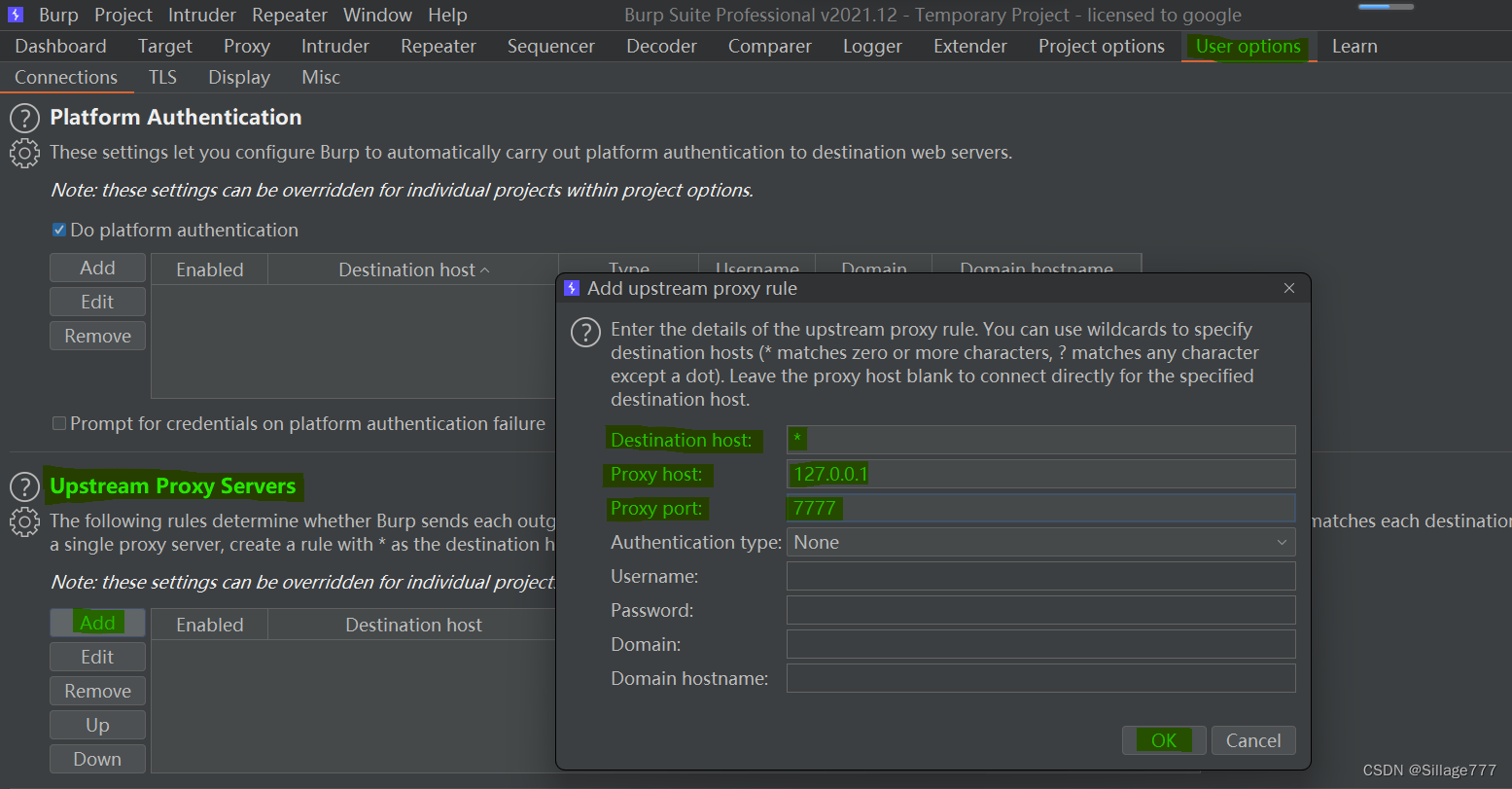Open the Repeater menu in menu bar
Viewport: 1512px width, 789px height.
point(290,15)
